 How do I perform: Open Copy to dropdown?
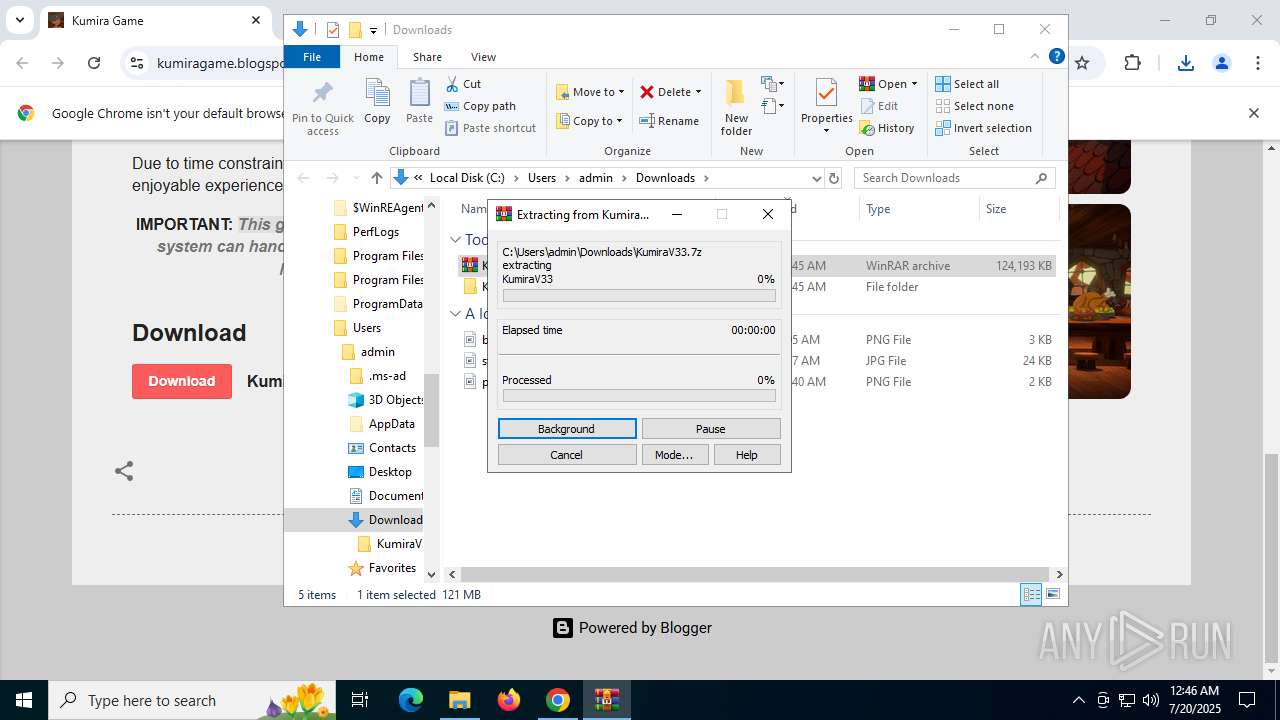pyautogui.click(x=589, y=121)
